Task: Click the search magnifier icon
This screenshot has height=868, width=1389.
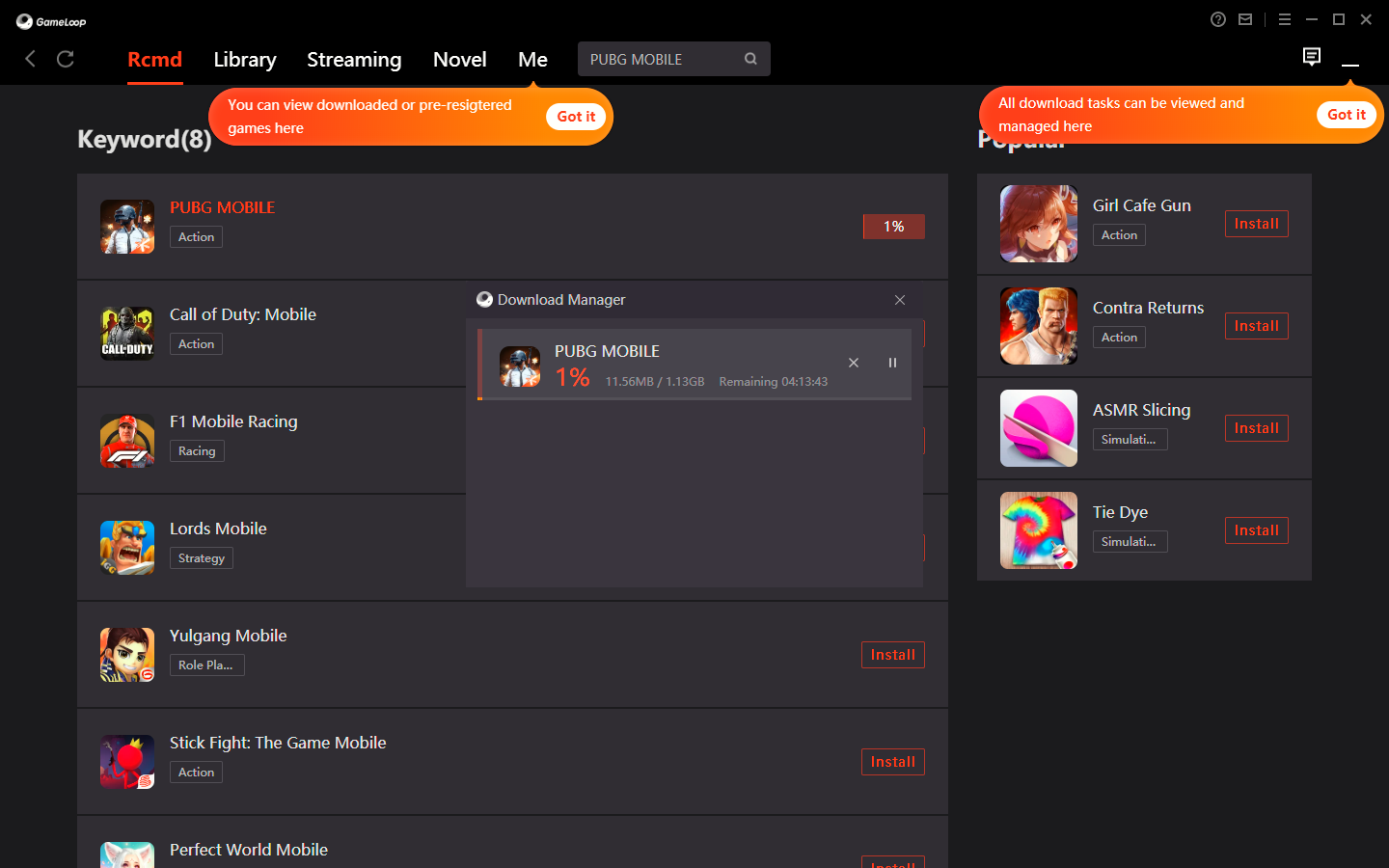Action: tap(750, 59)
